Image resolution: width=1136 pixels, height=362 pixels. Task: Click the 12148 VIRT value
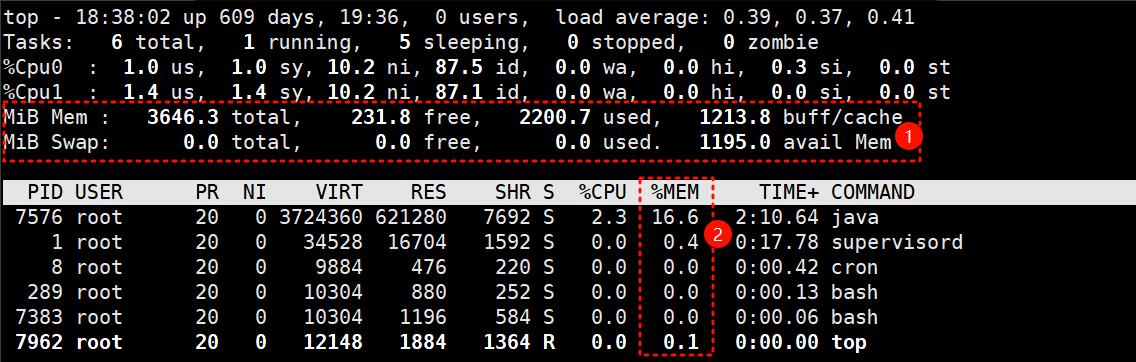coord(333,342)
